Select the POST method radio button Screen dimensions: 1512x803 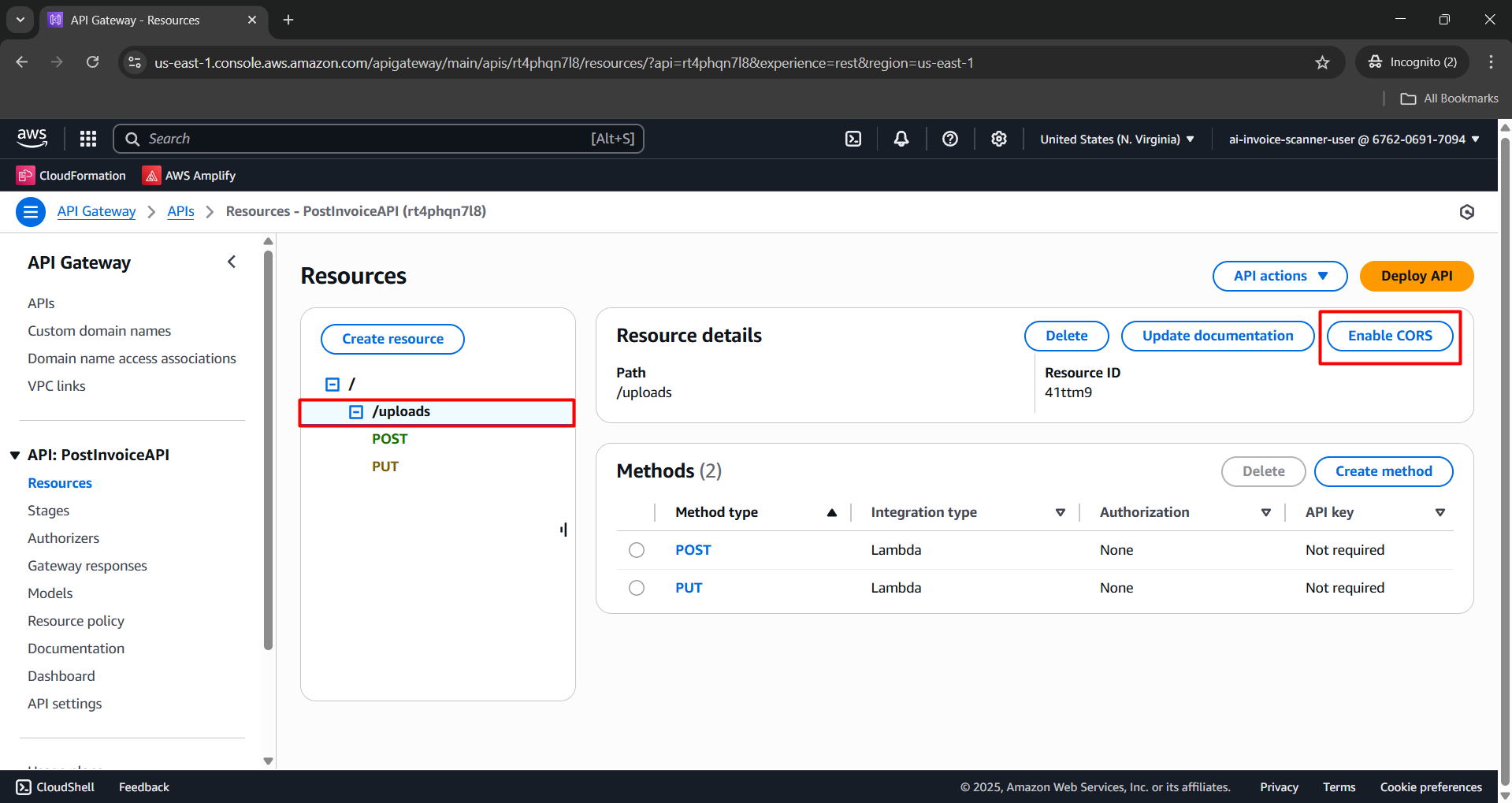(x=637, y=550)
